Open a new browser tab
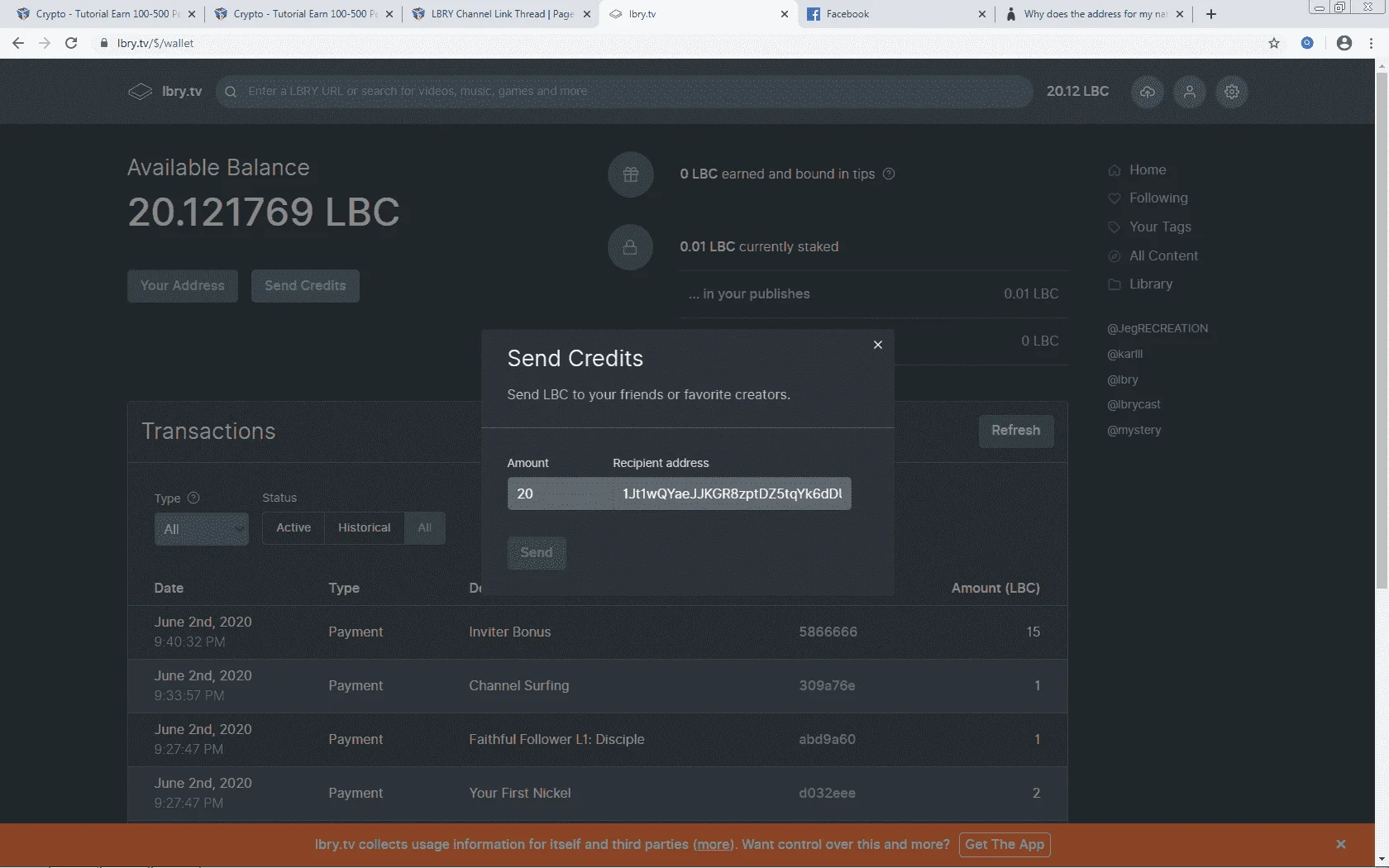 [1211, 14]
